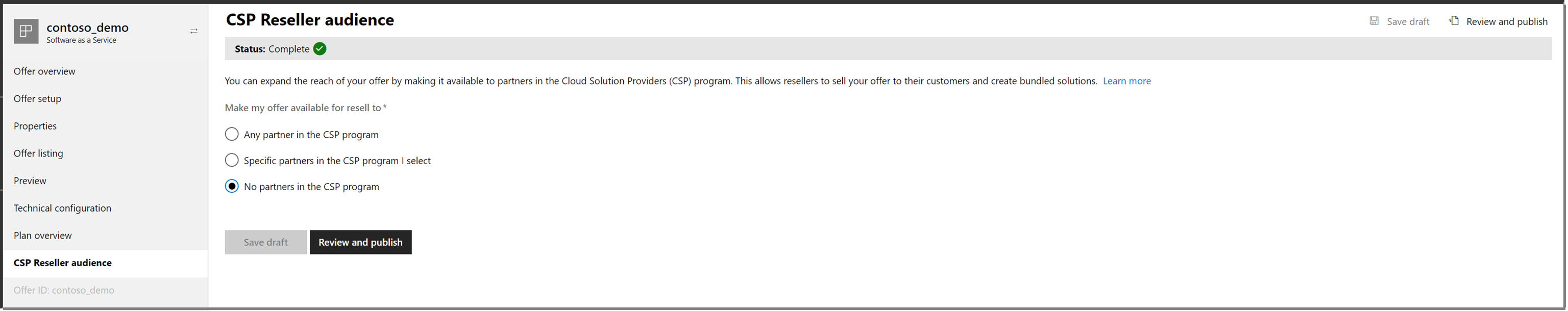This screenshot has height=311, width=1568.
Task: Go to the Offer listing page
Action: (x=38, y=153)
